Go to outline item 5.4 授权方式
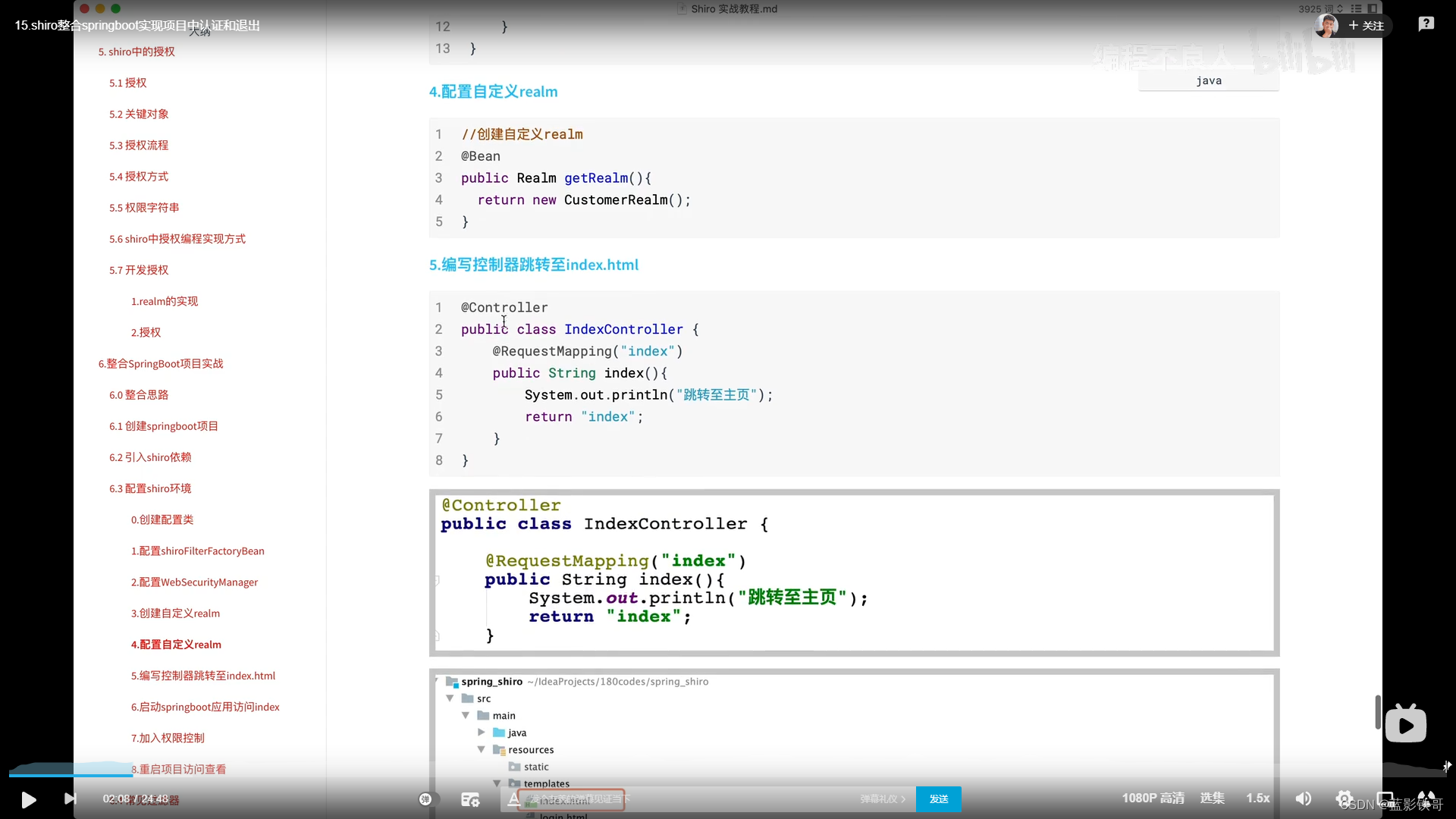Screen dimensions: 1456x819 click(139, 176)
